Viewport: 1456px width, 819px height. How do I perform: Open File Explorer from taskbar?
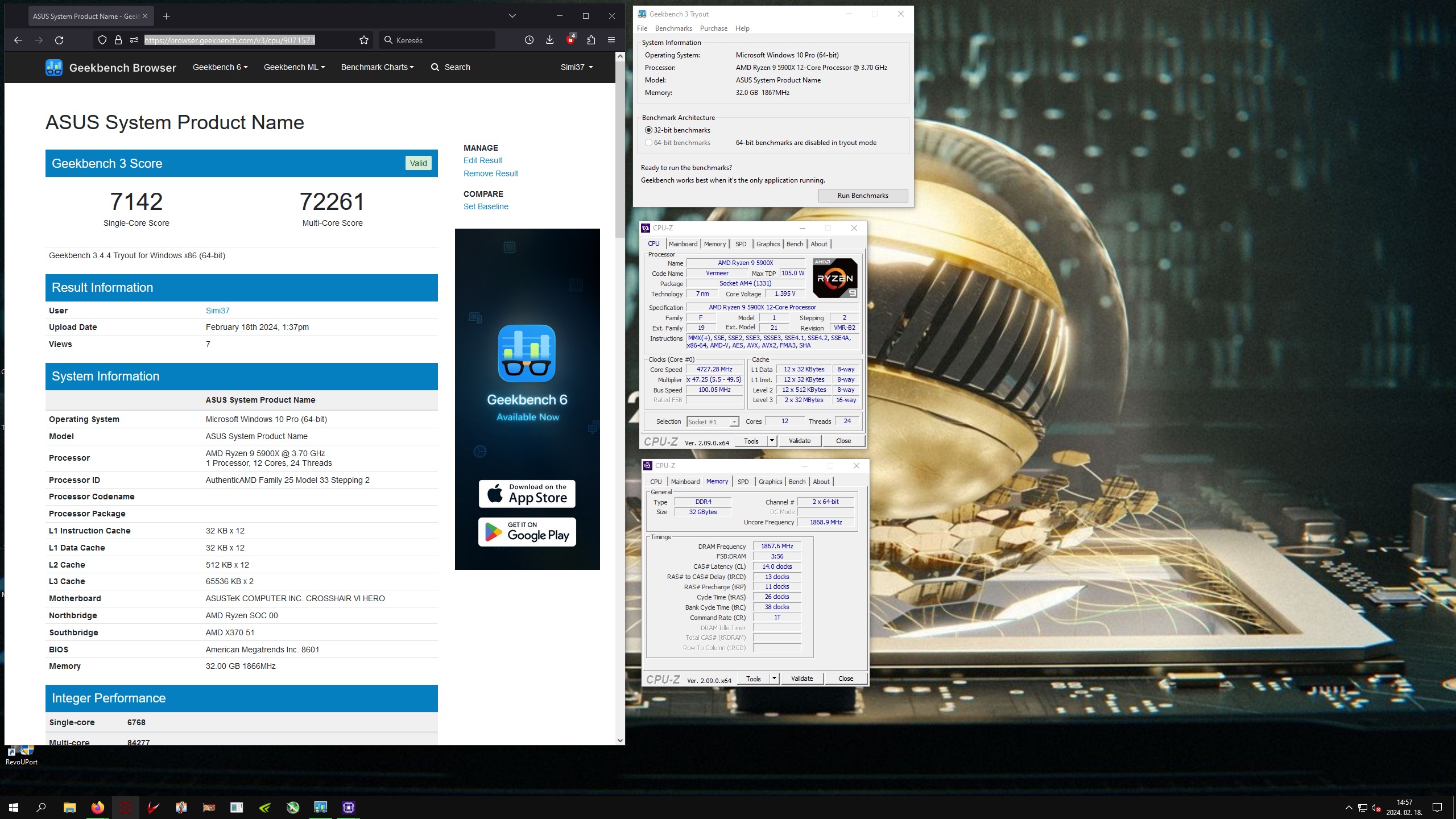click(69, 808)
